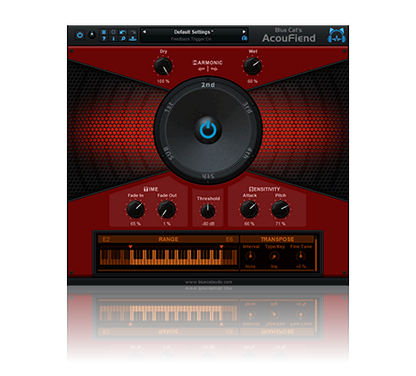Viewport: 416px width, 376px height.
Task: Click the Wet level knob
Action: point(252,66)
